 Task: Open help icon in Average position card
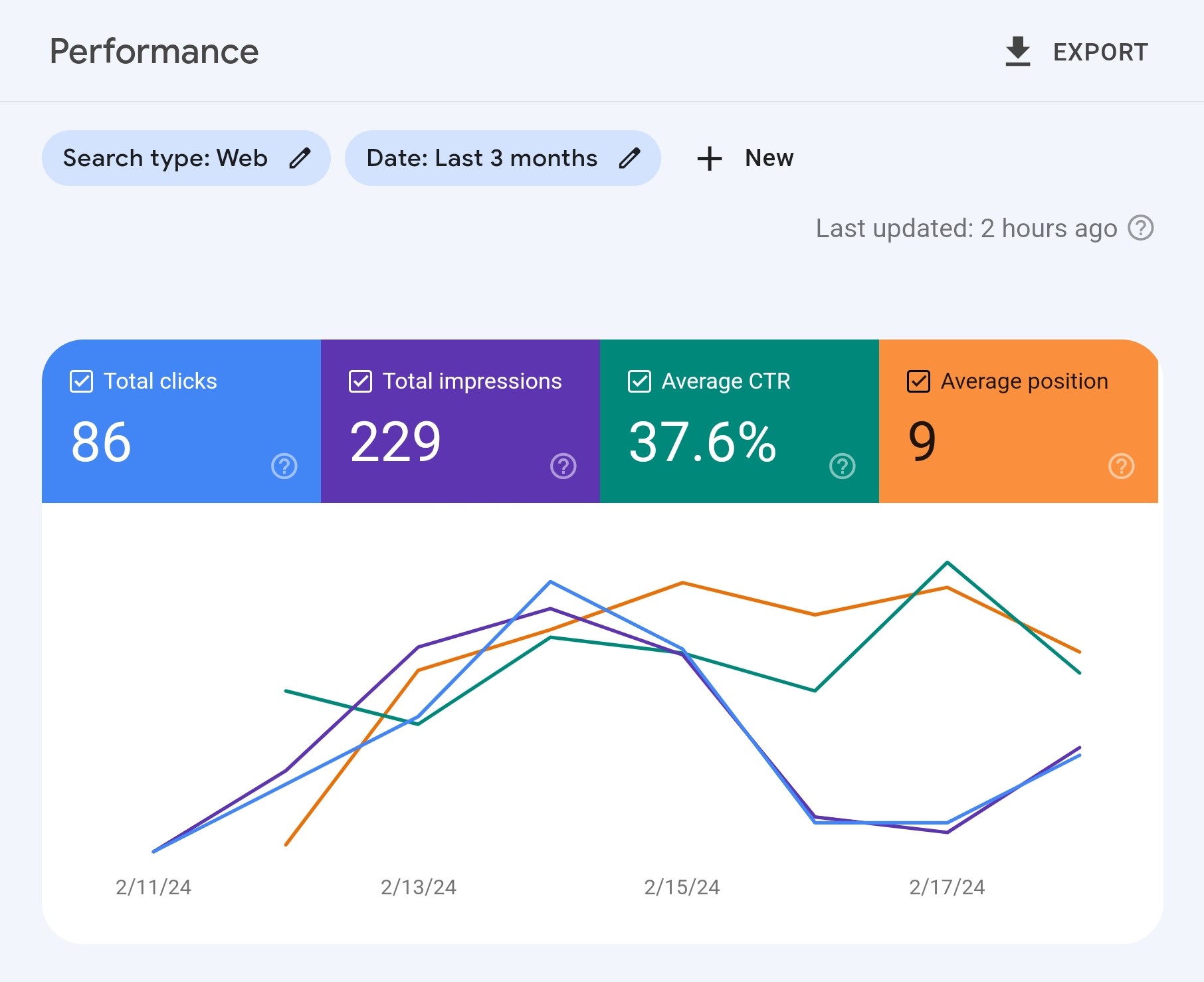coord(1122,466)
